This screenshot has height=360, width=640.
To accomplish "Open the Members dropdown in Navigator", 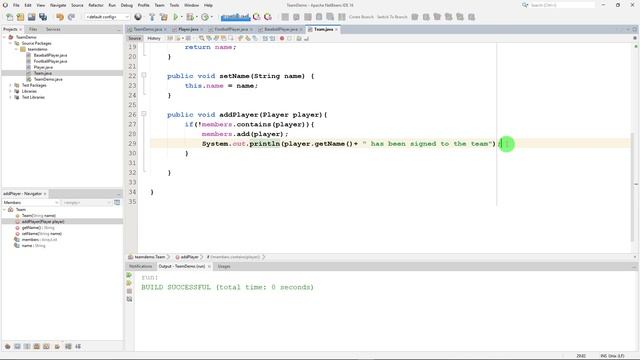I will (31, 202).
